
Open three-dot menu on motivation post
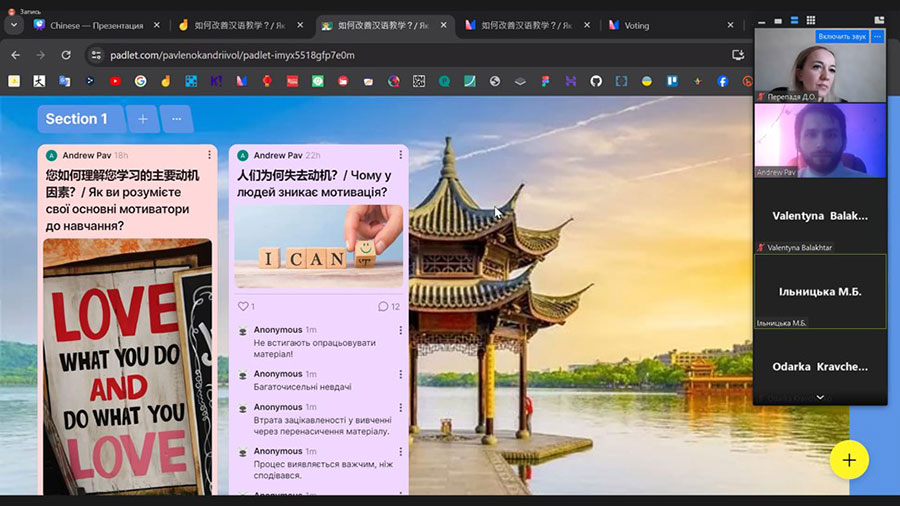point(400,155)
